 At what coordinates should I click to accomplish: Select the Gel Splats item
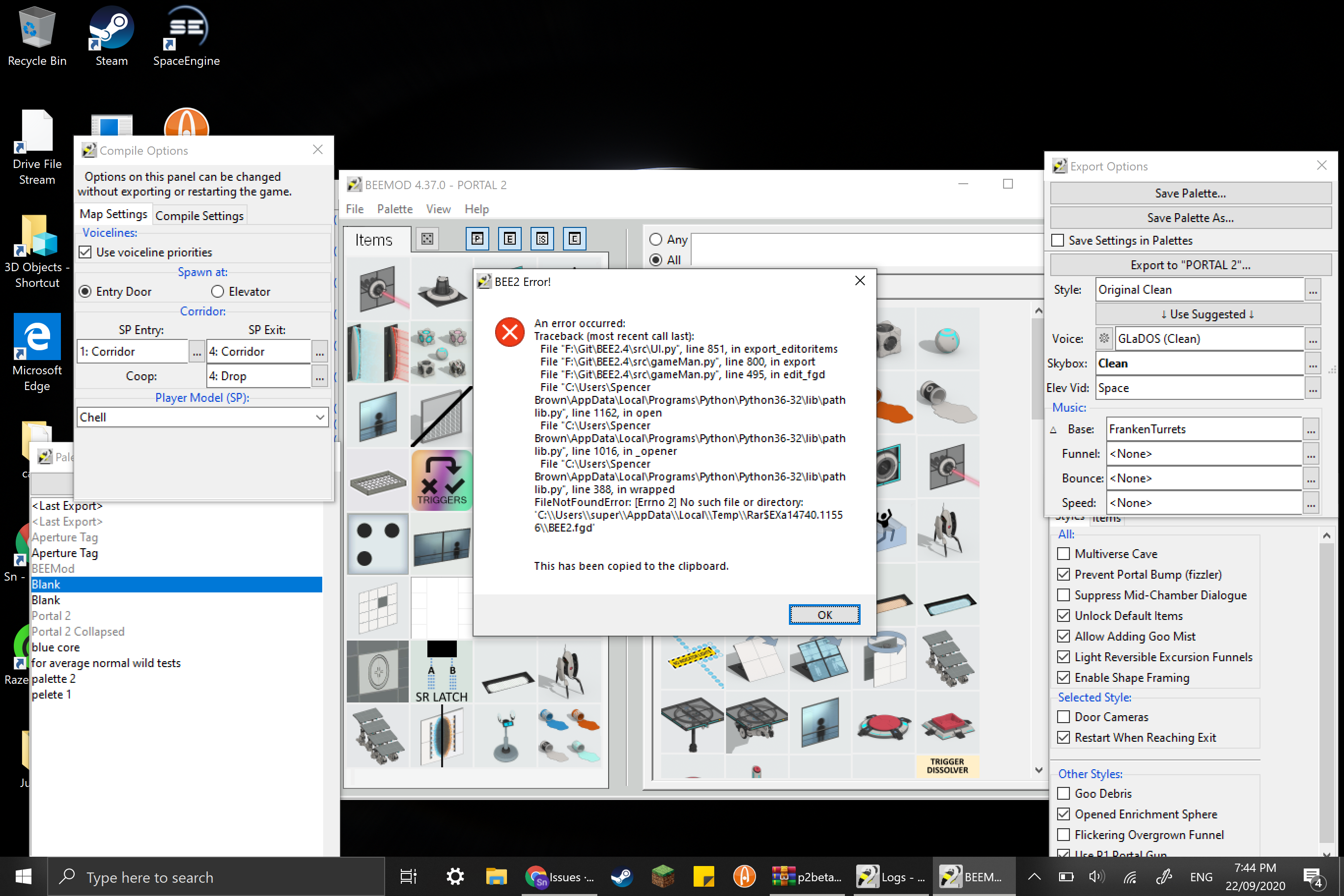[570, 736]
